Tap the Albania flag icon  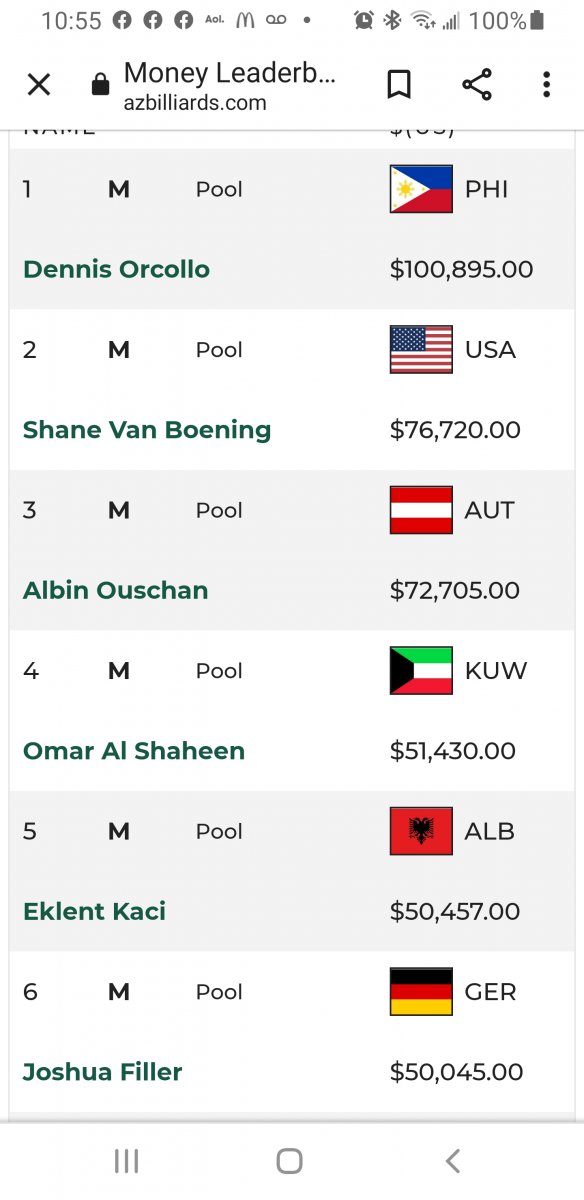click(421, 831)
